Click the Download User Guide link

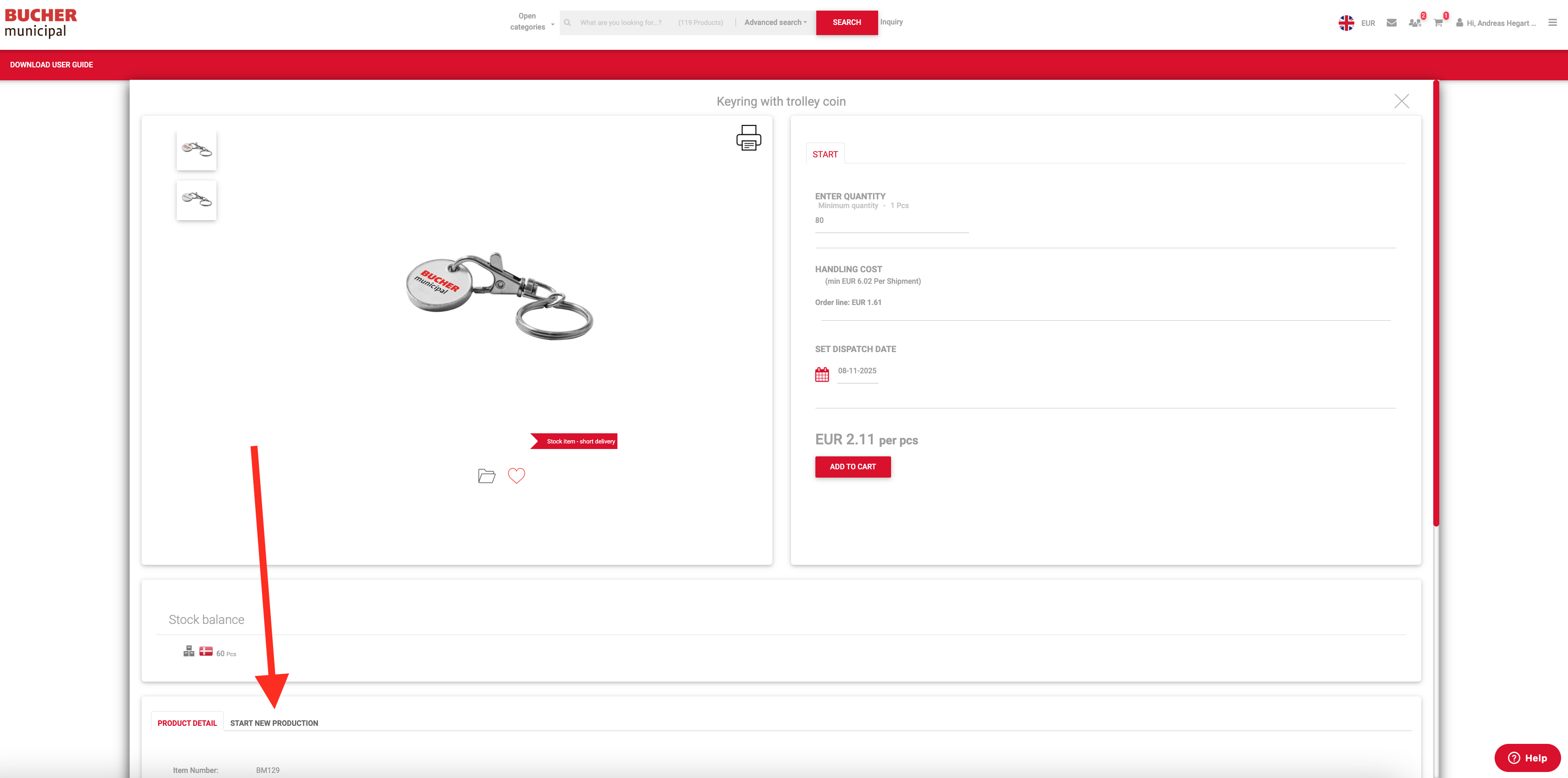(51, 65)
